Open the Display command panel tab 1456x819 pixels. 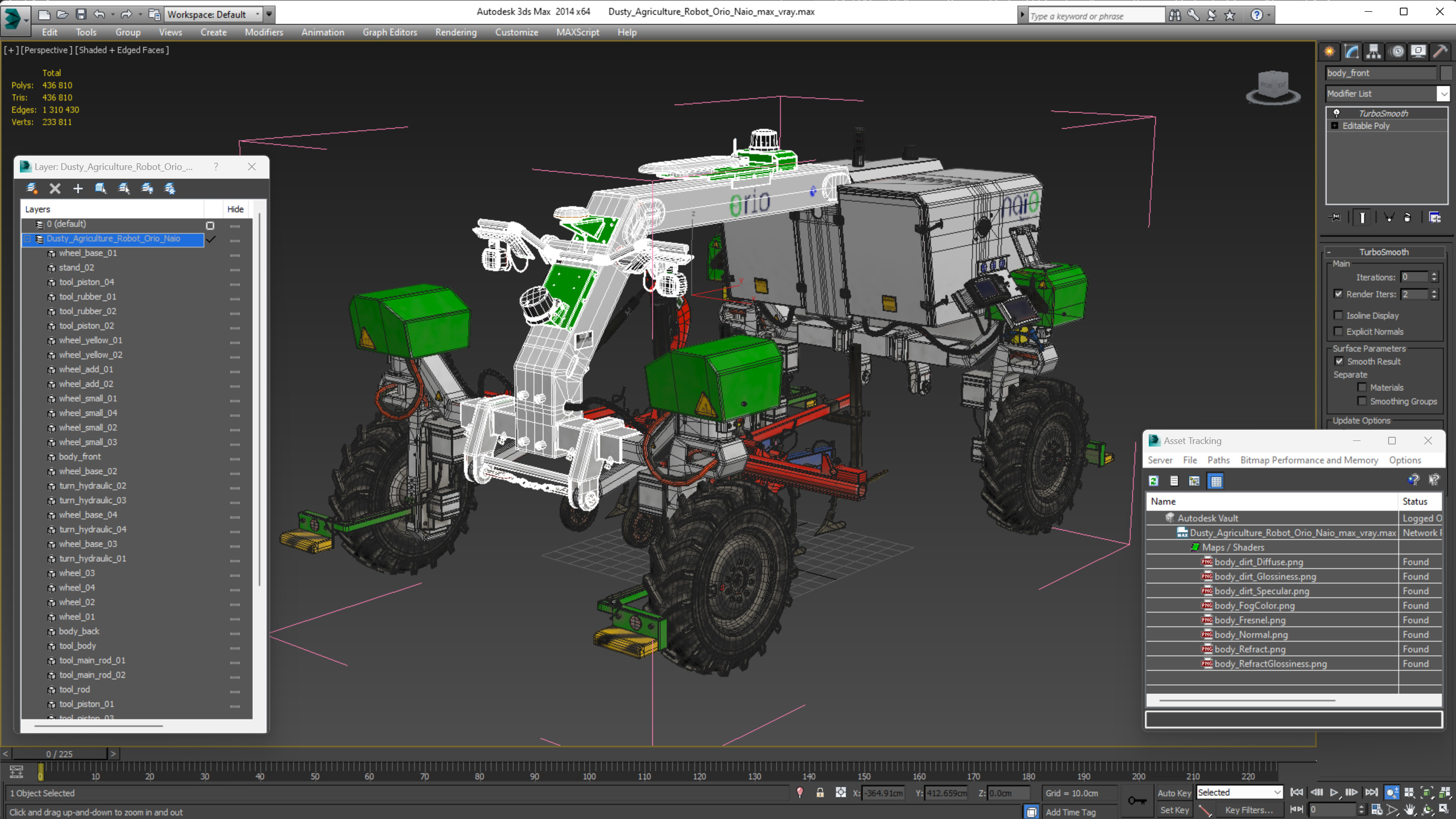1418,52
